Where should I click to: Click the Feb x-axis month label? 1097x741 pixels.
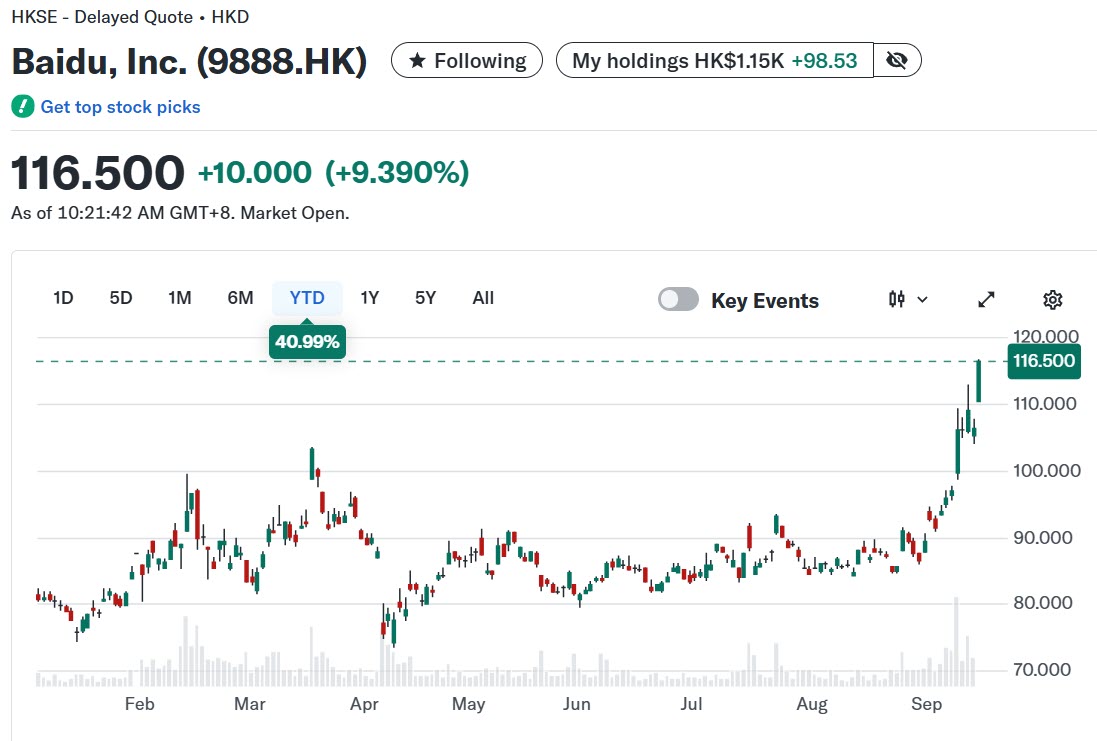click(139, 704)
